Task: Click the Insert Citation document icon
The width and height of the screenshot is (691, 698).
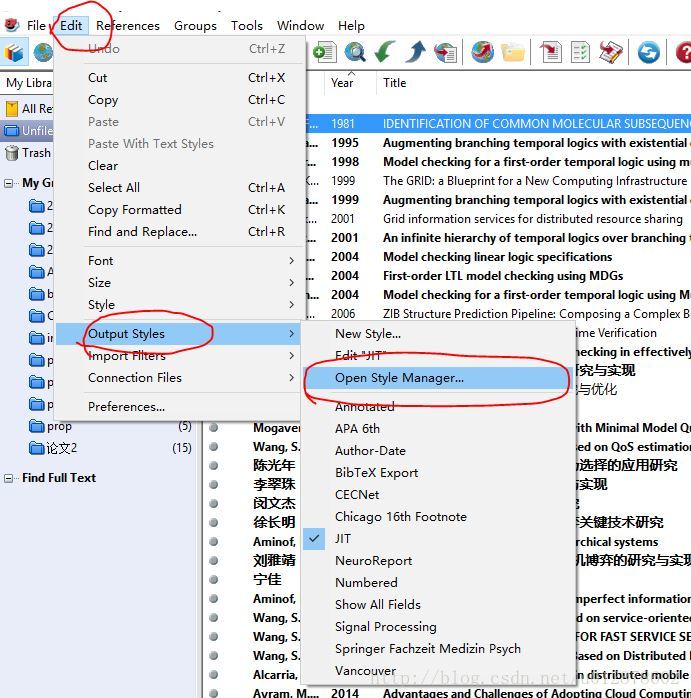Action: [x=551, y=52]
